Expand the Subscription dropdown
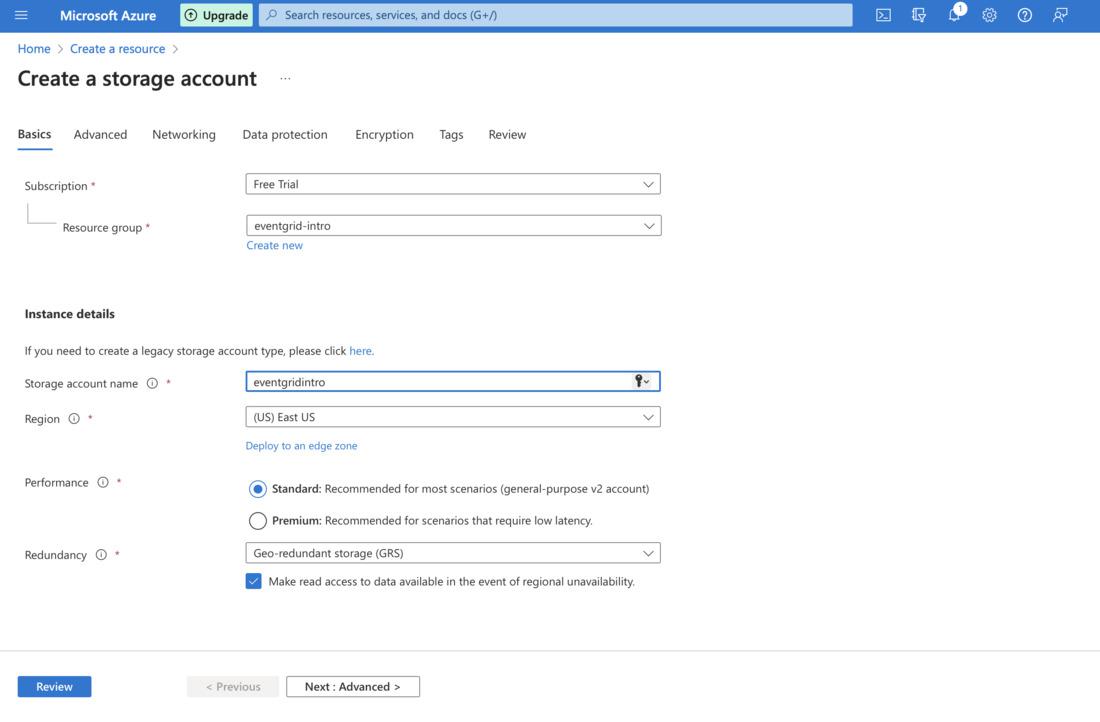 coord(452,184)
